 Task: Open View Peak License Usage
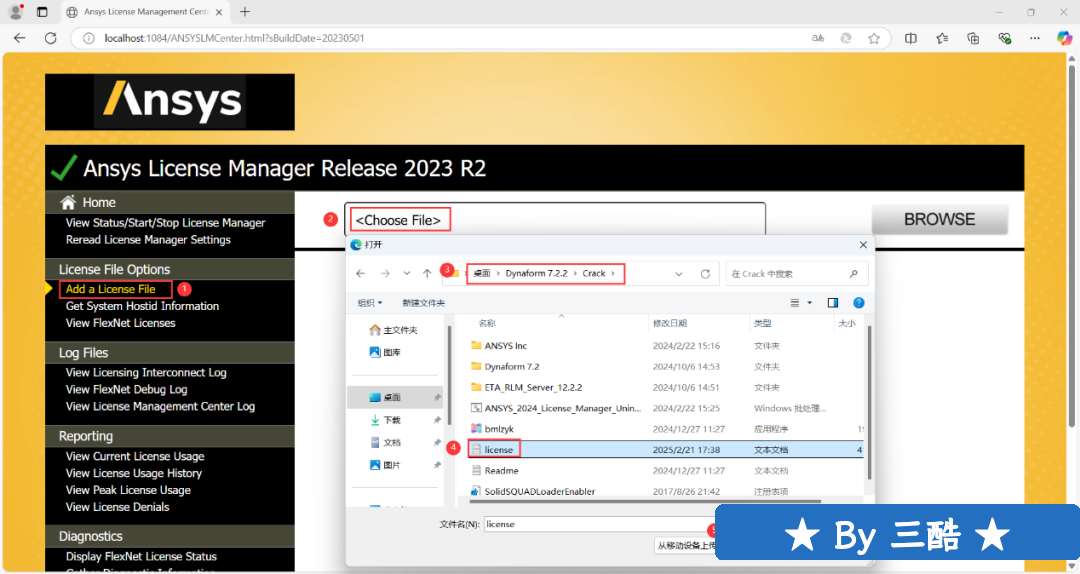(128, 490)
